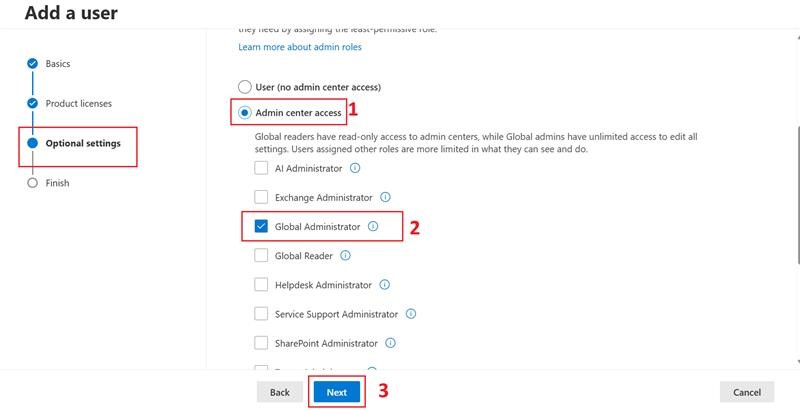Click the Next button

click(337, 392)
